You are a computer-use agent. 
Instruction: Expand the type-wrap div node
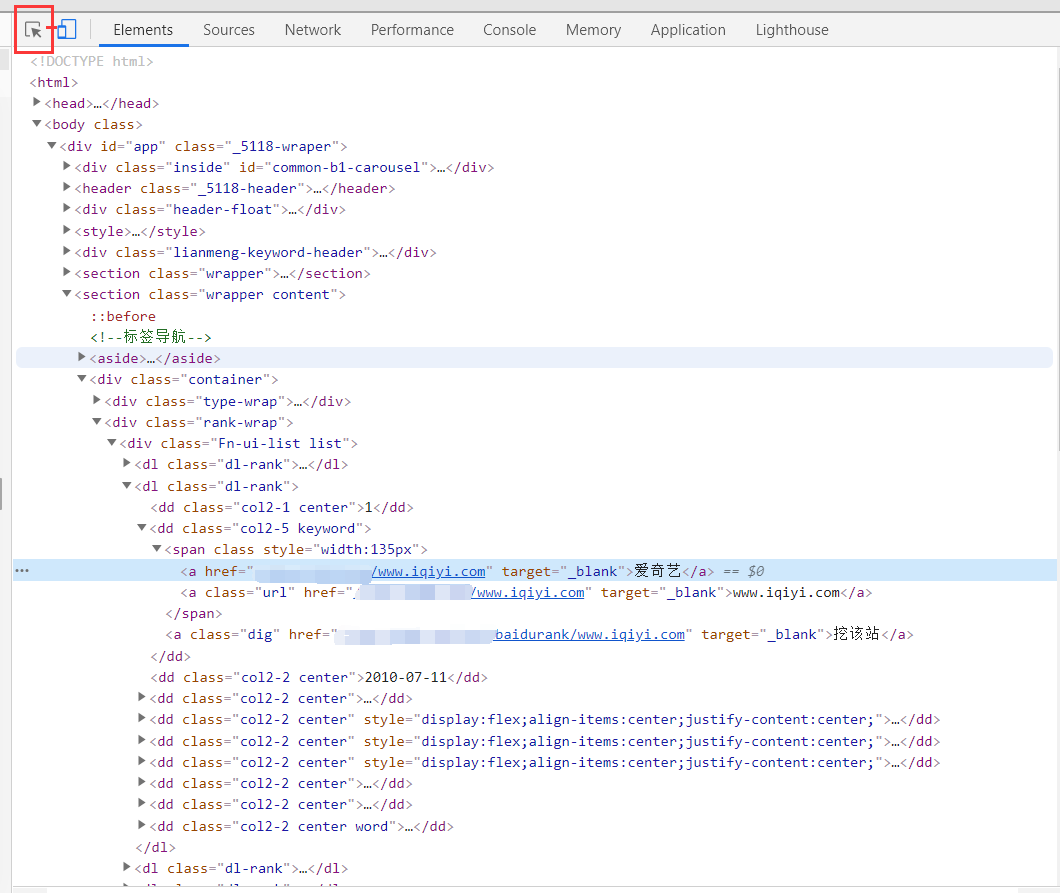point(97,400)
